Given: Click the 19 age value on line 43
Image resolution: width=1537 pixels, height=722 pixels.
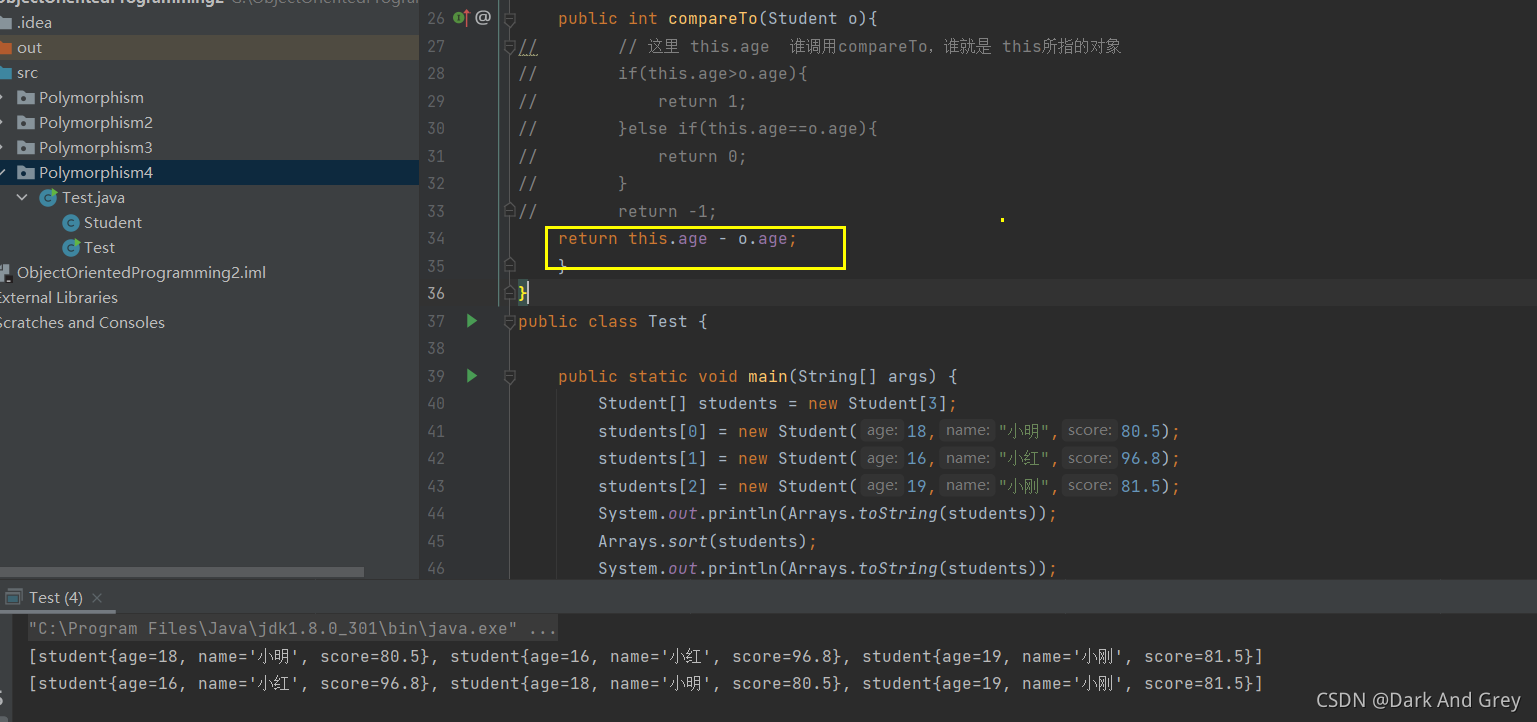Looking at the screenshot, I should point(916,486).
